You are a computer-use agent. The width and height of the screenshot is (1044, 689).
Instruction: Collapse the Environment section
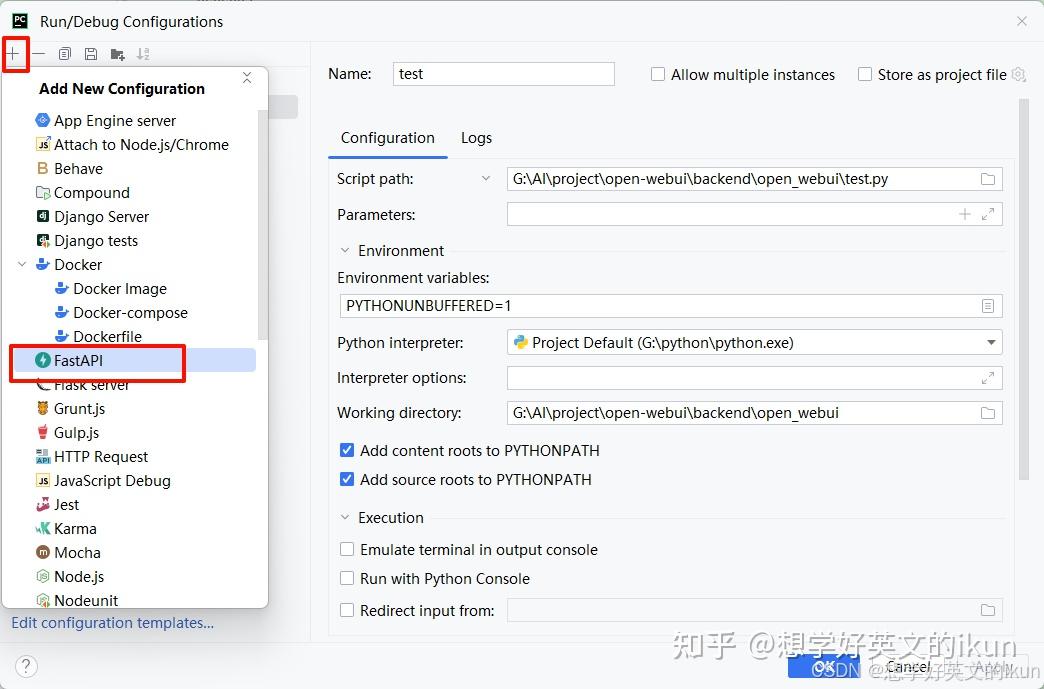pyautogui.click(x=345, y=250)
